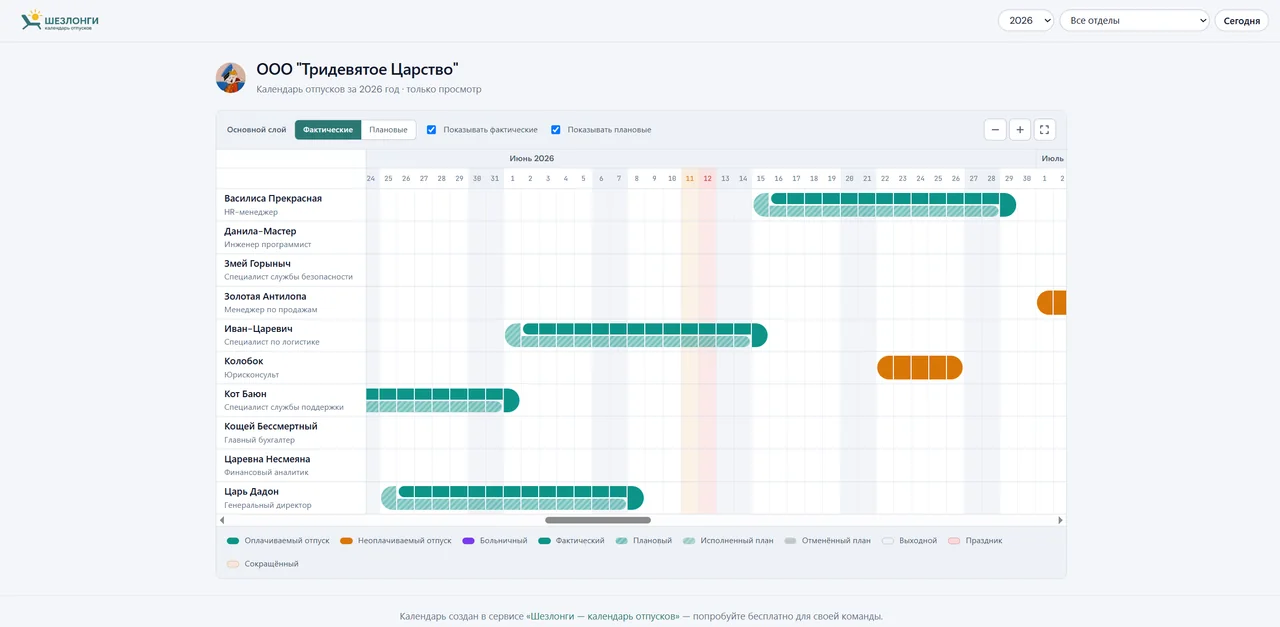Click holiday date 12 in June header
1280x627 pixels.
707,179
